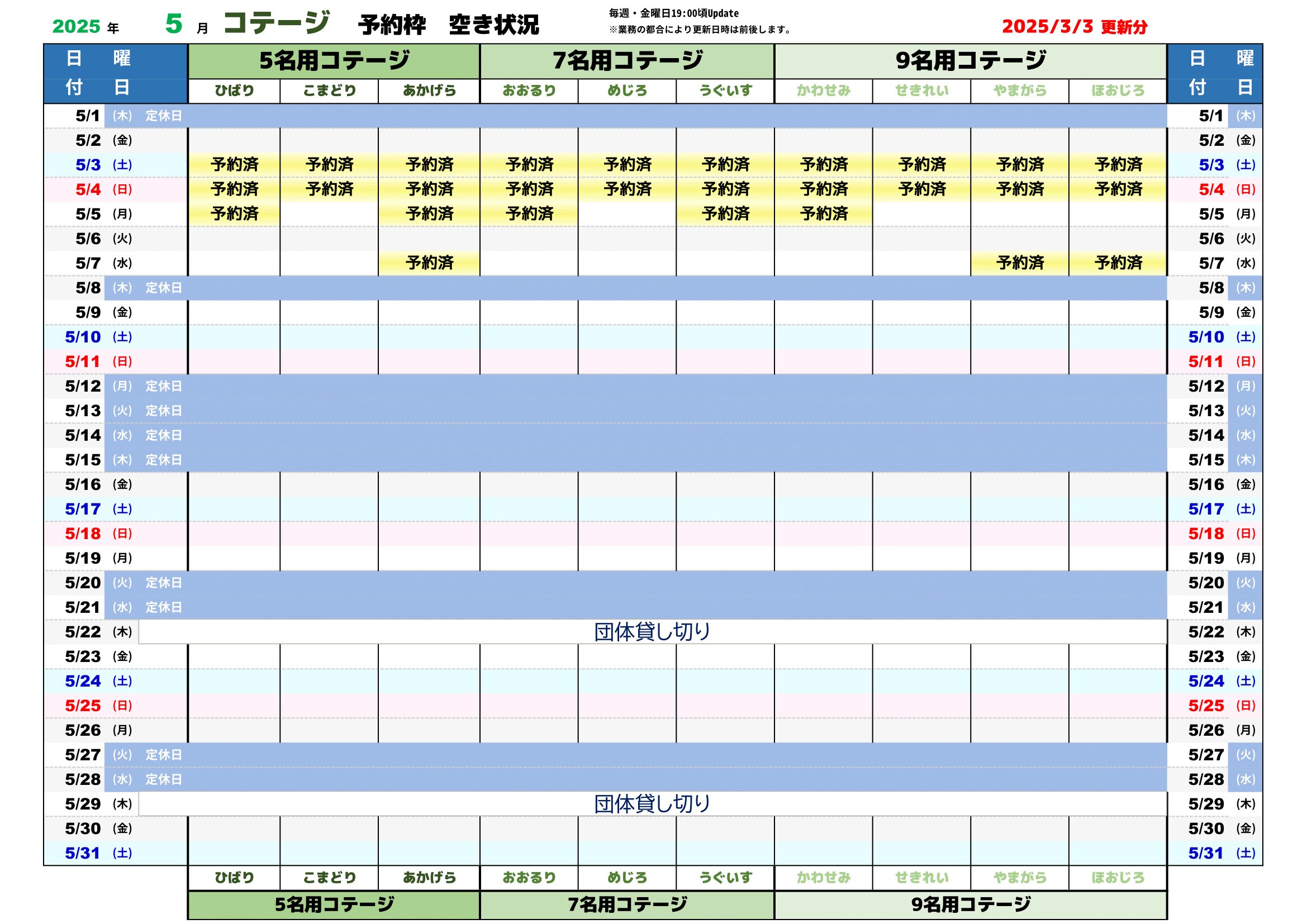Click the top あかげら column header

[429, 91]
